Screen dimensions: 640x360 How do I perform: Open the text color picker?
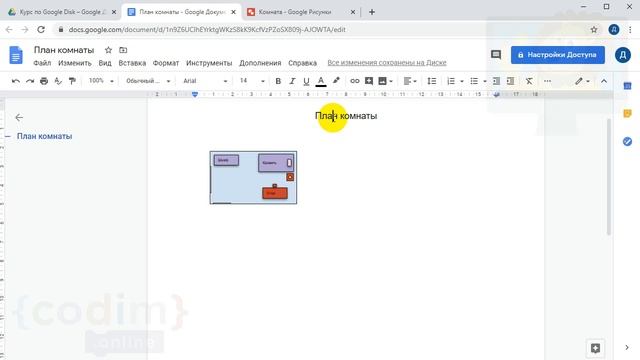(x=321, y=81)
